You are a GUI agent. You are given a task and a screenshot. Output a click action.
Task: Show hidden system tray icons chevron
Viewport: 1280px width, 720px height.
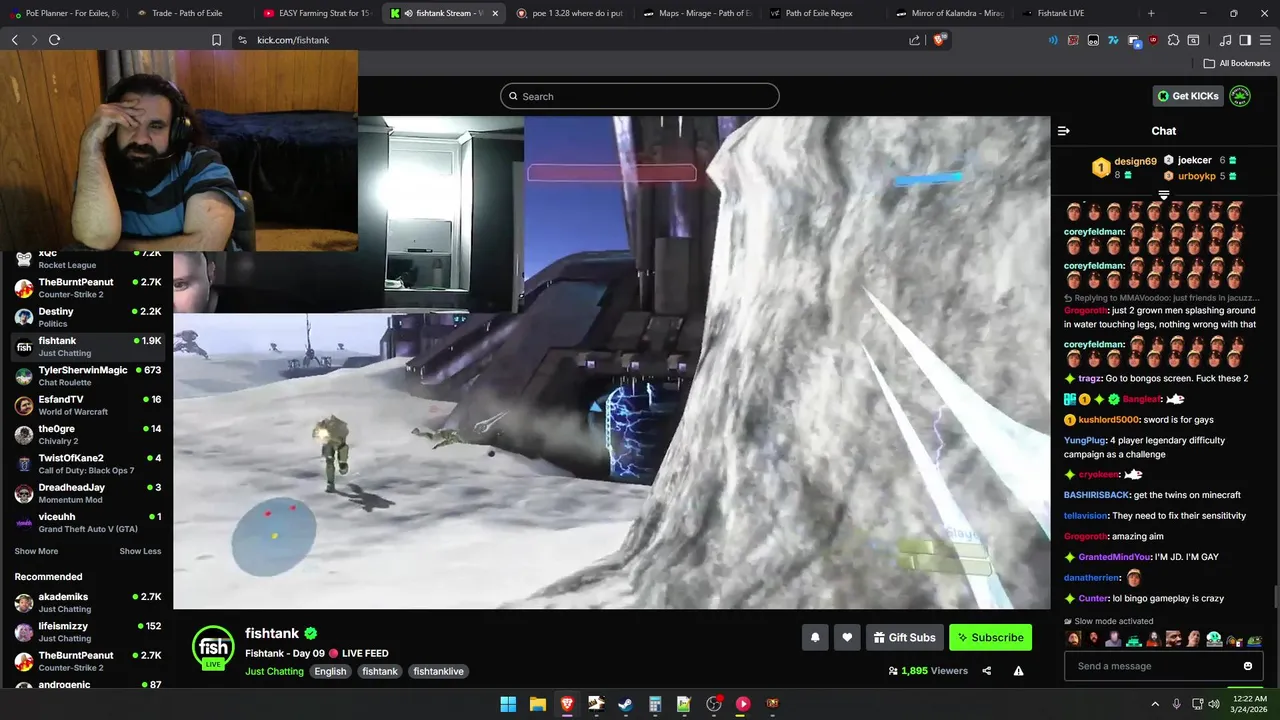pos(1156,704)
